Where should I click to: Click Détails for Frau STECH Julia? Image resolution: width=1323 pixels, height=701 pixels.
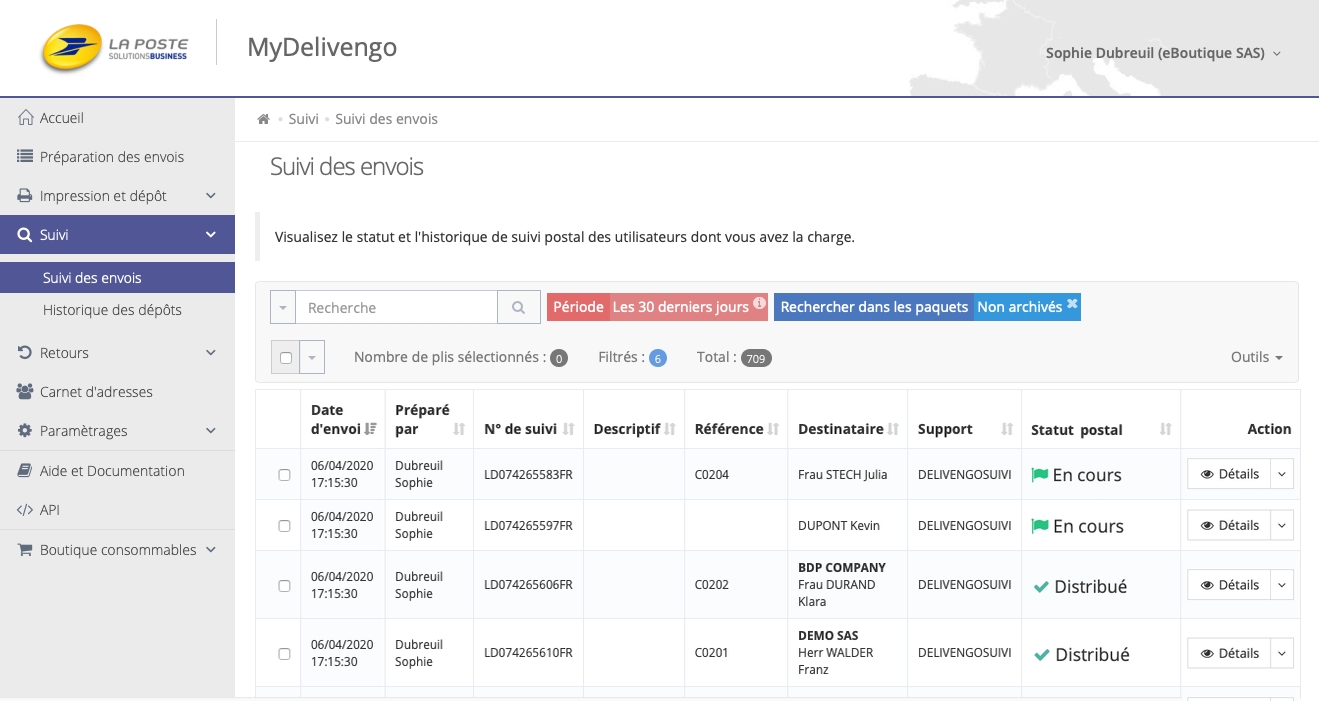pyautogui.click(x=1229, y=474)
